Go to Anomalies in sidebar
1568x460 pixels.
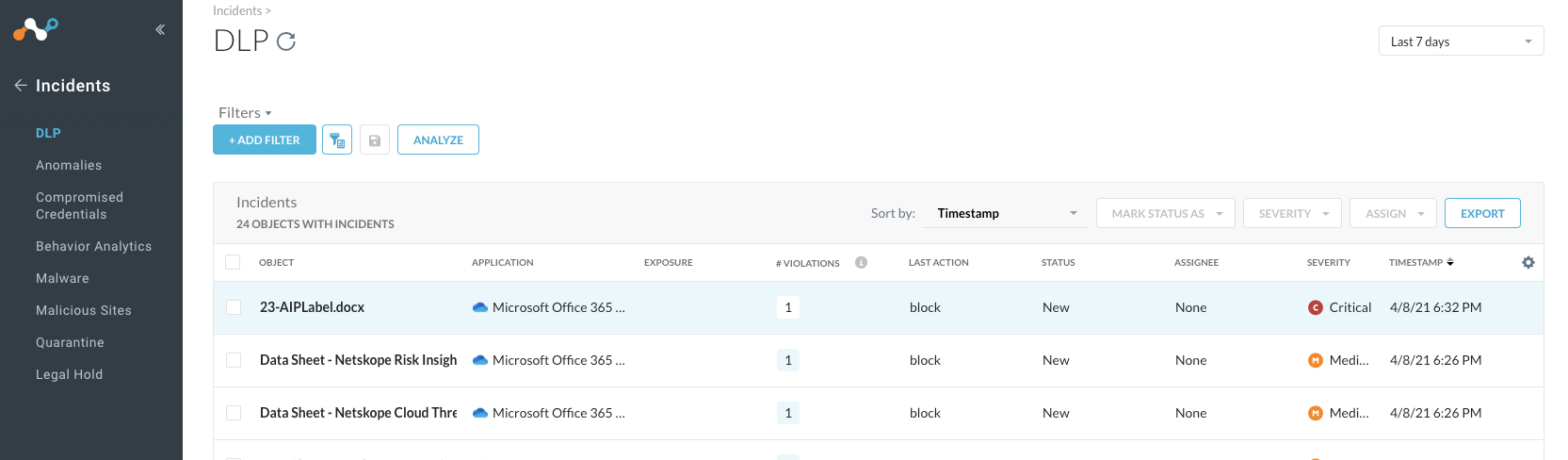[69, 165]
